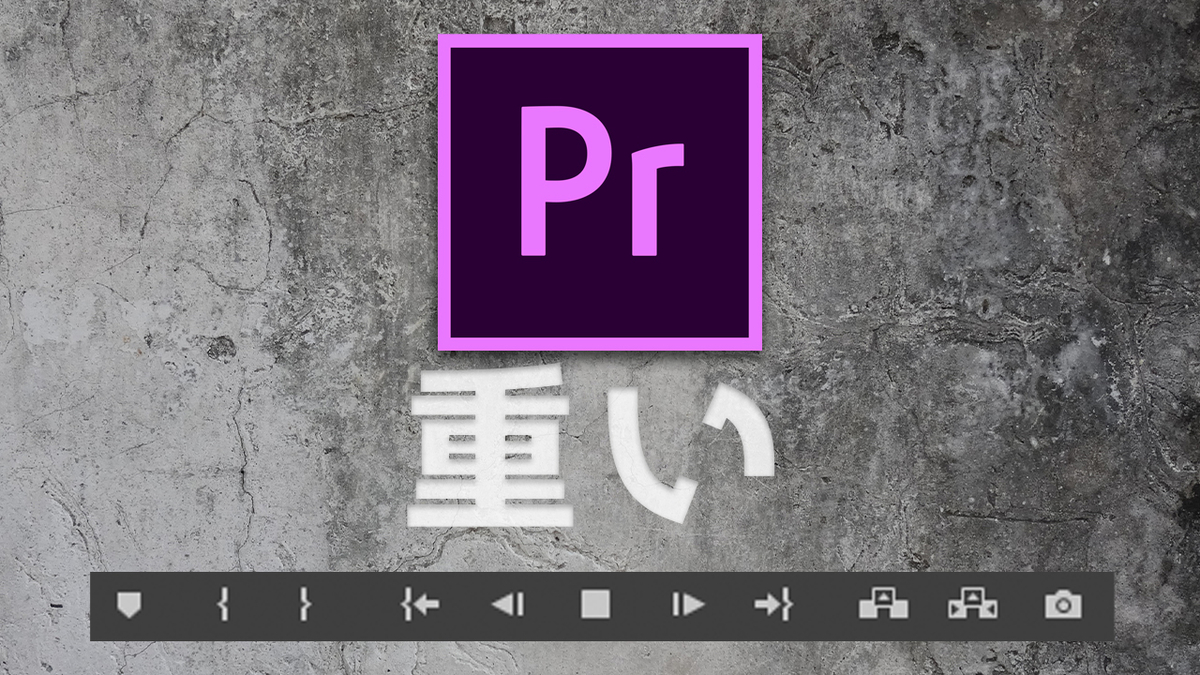Click the Export Frame camera icon
This screenshot has width=1200, height=675.
(x=1063, y=604)
